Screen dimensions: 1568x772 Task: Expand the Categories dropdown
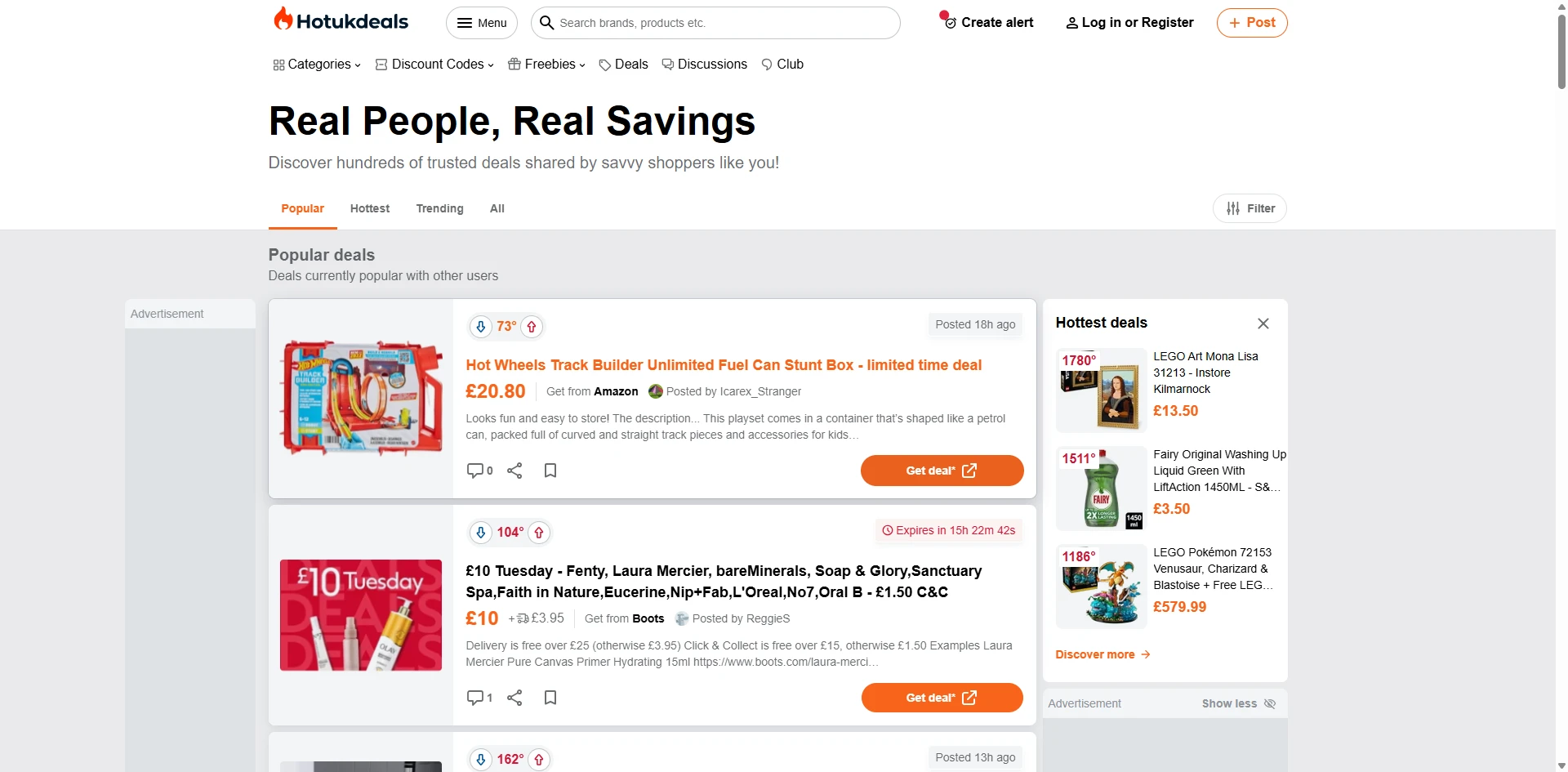tap(317, 65)
